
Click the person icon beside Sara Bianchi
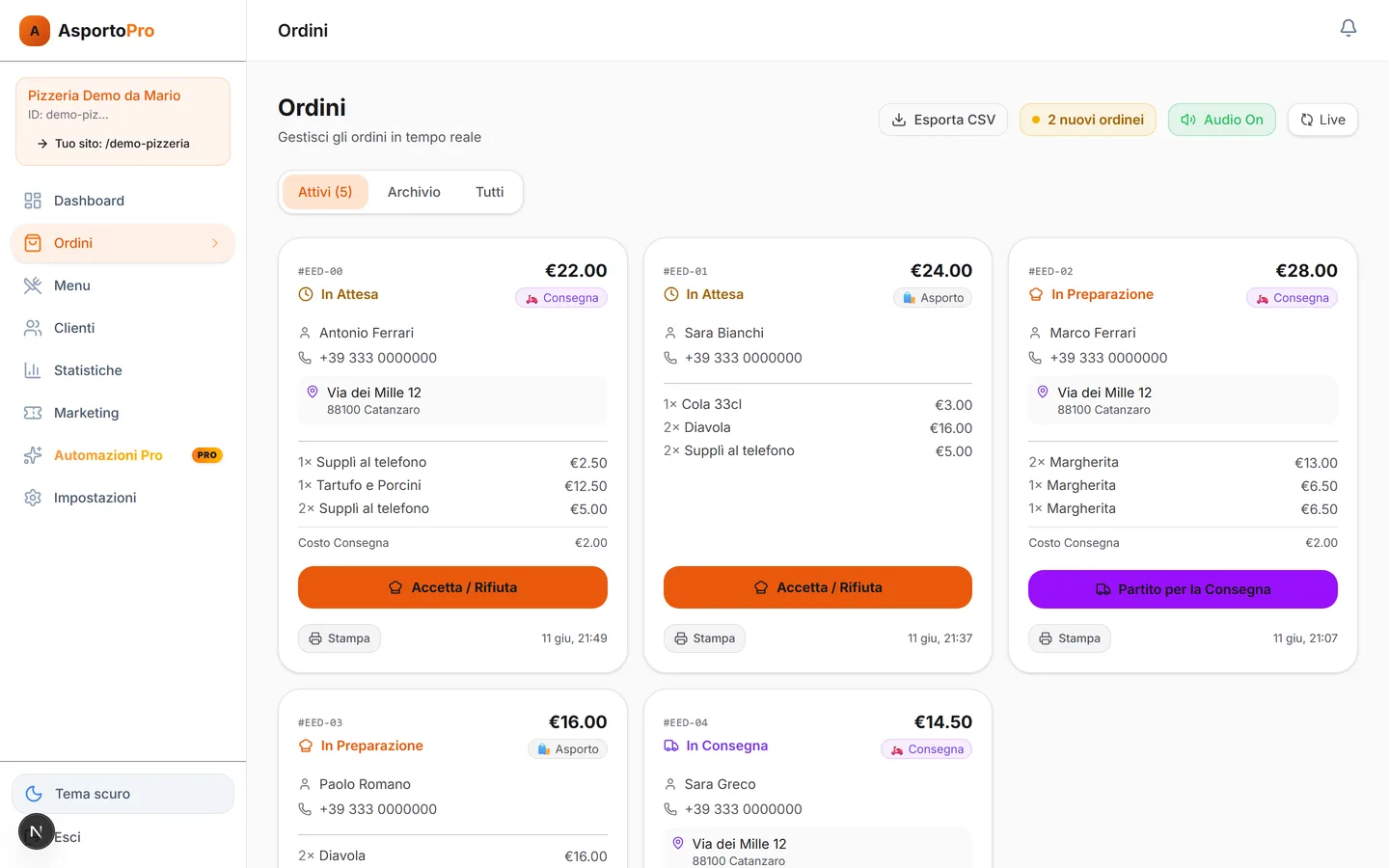click(x=670, y=333)
